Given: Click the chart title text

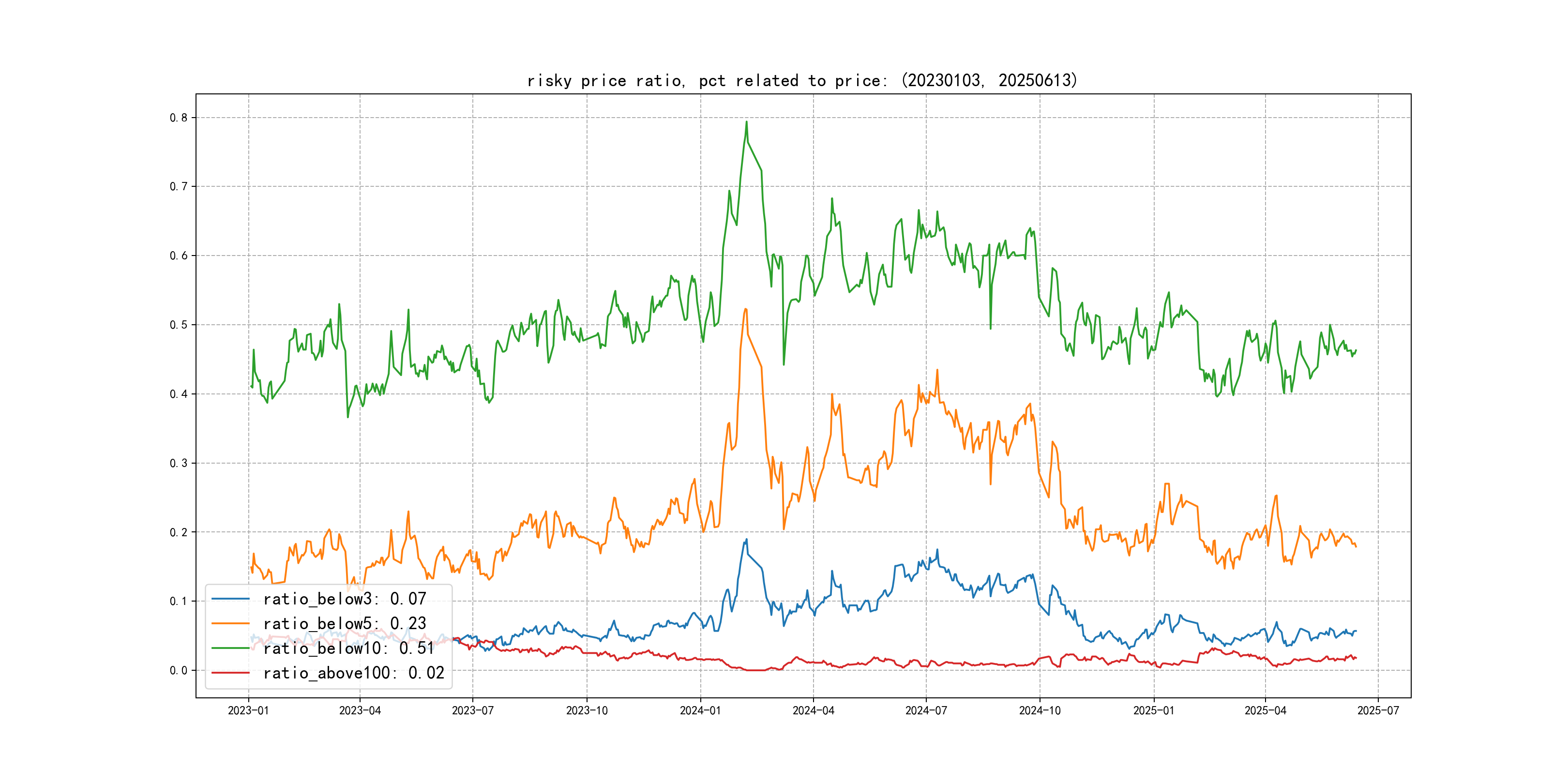Looking at the screenshot, I should tap(802, 80).
